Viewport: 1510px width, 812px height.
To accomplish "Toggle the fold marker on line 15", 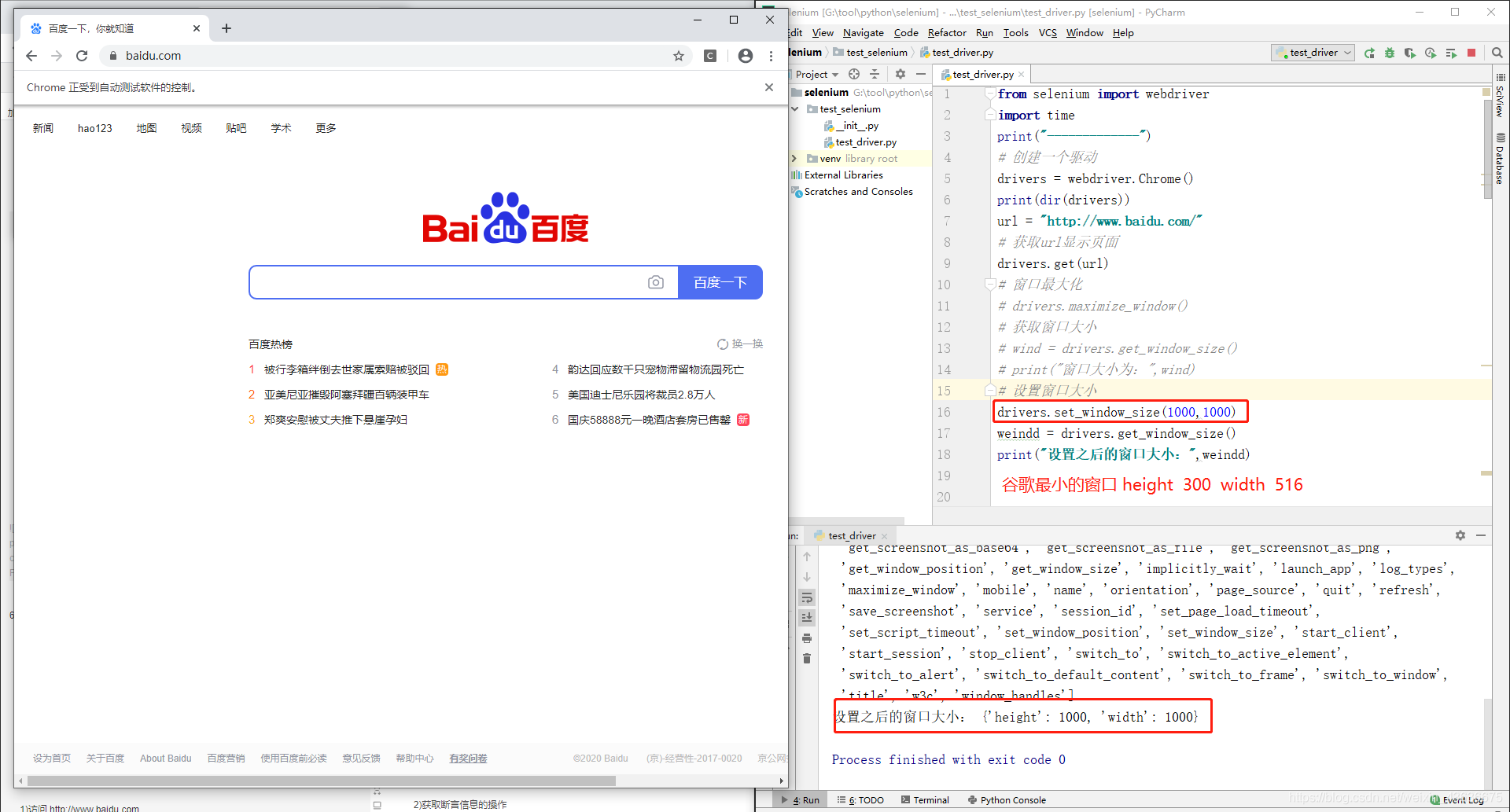I will [x=990, y=391].
